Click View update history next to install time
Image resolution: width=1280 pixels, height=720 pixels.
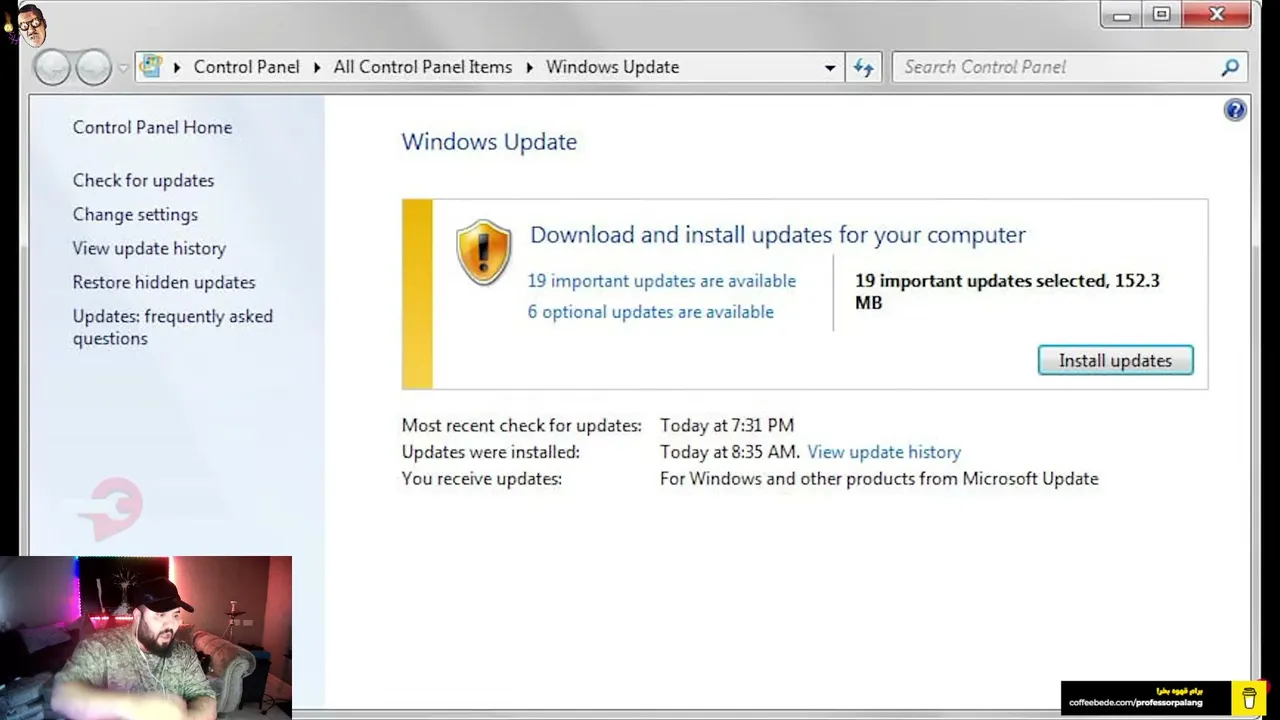[884, 452]
